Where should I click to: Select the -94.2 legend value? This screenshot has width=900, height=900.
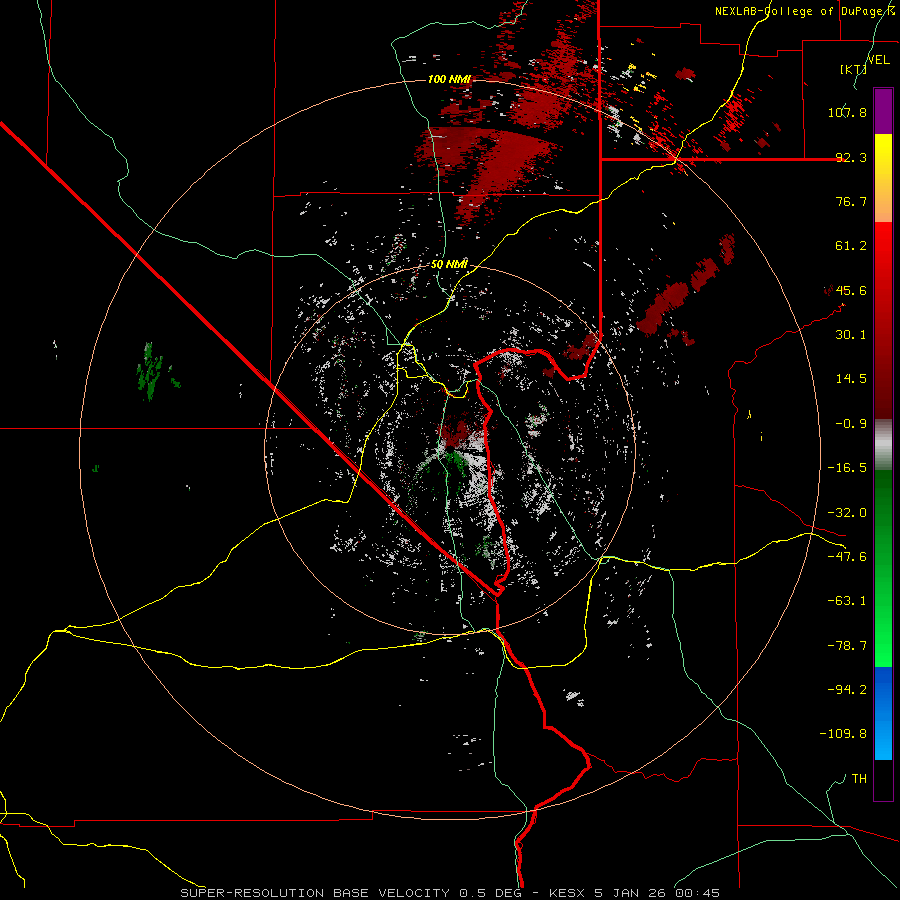[x=847, y=689]
